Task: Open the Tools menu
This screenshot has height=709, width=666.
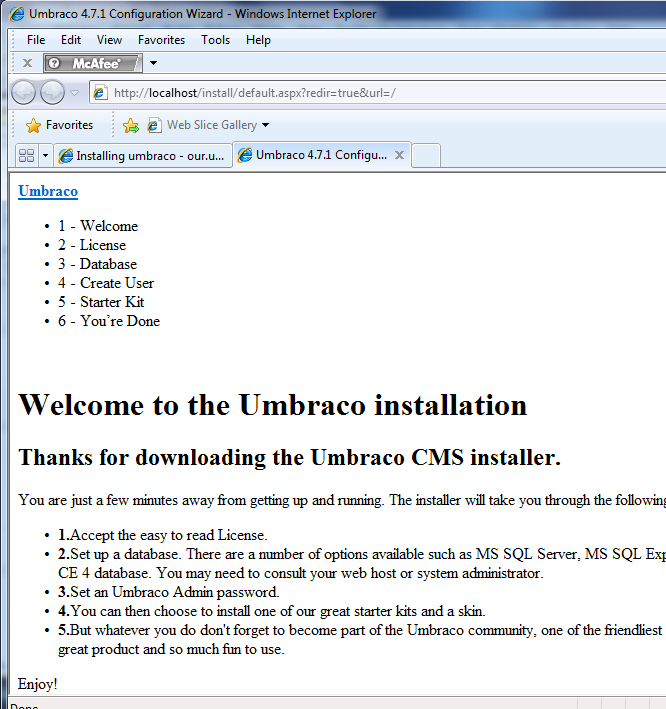Action: click(x=215, y=40)
